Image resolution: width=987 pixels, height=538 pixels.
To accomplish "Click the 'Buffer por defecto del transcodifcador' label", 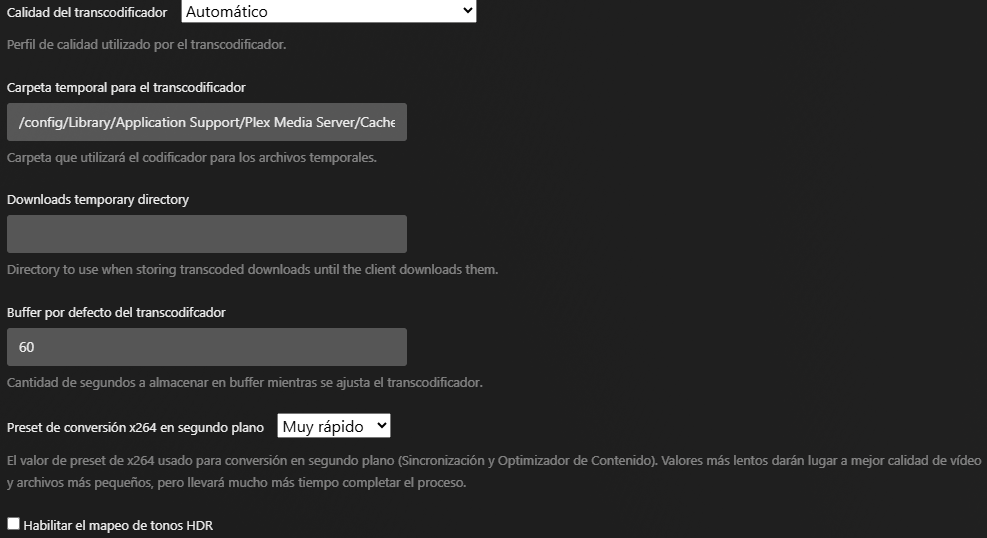I will [116, 313].
